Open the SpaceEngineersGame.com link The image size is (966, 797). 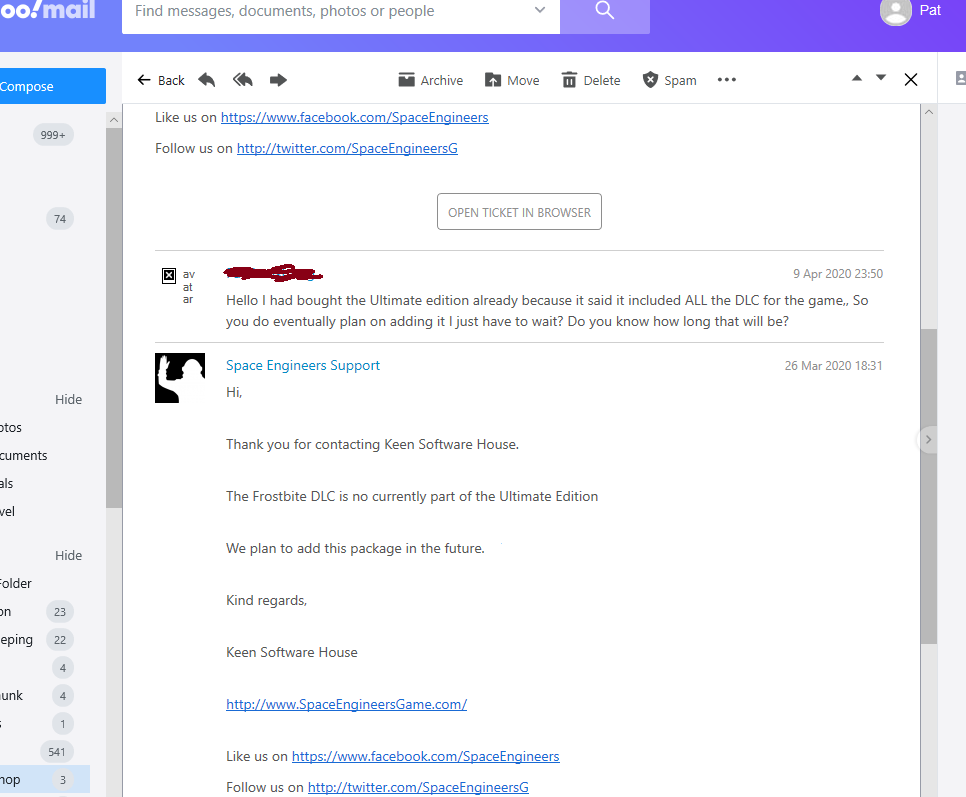point(346,704)
